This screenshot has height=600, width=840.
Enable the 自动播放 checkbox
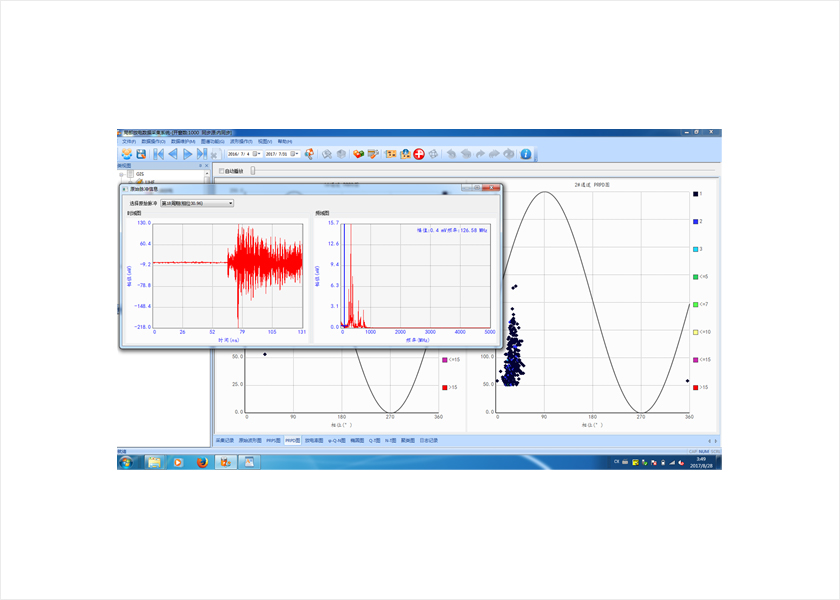221,171
